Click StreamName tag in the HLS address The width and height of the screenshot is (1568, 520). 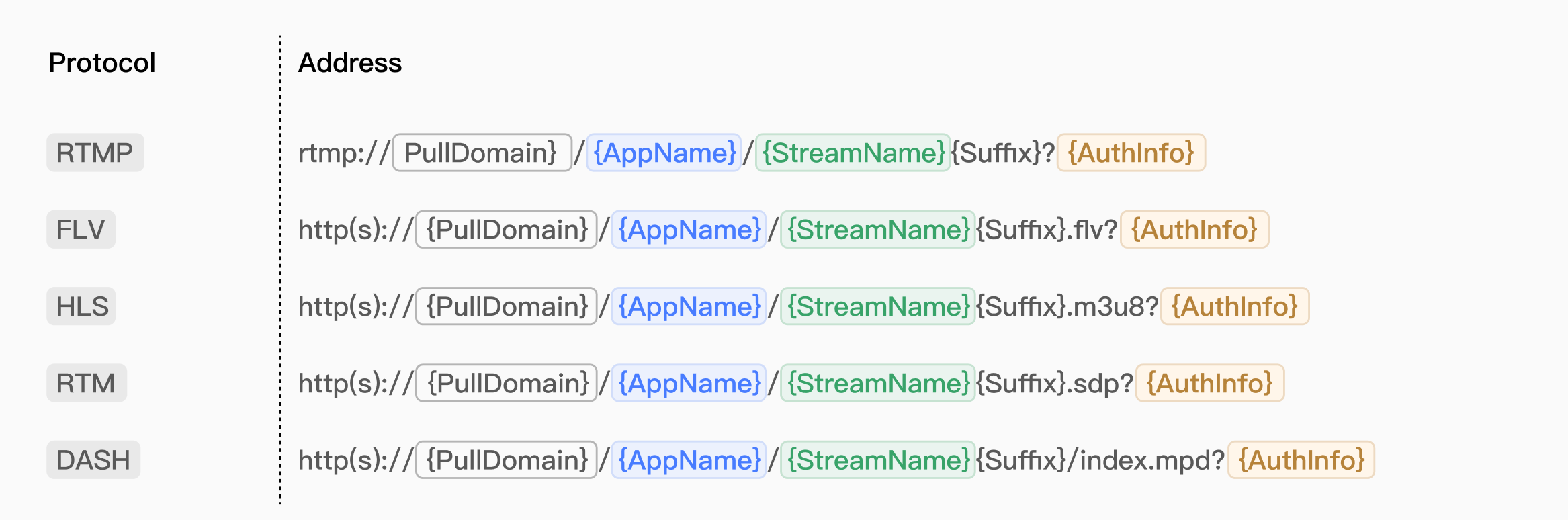pos(877,306)
